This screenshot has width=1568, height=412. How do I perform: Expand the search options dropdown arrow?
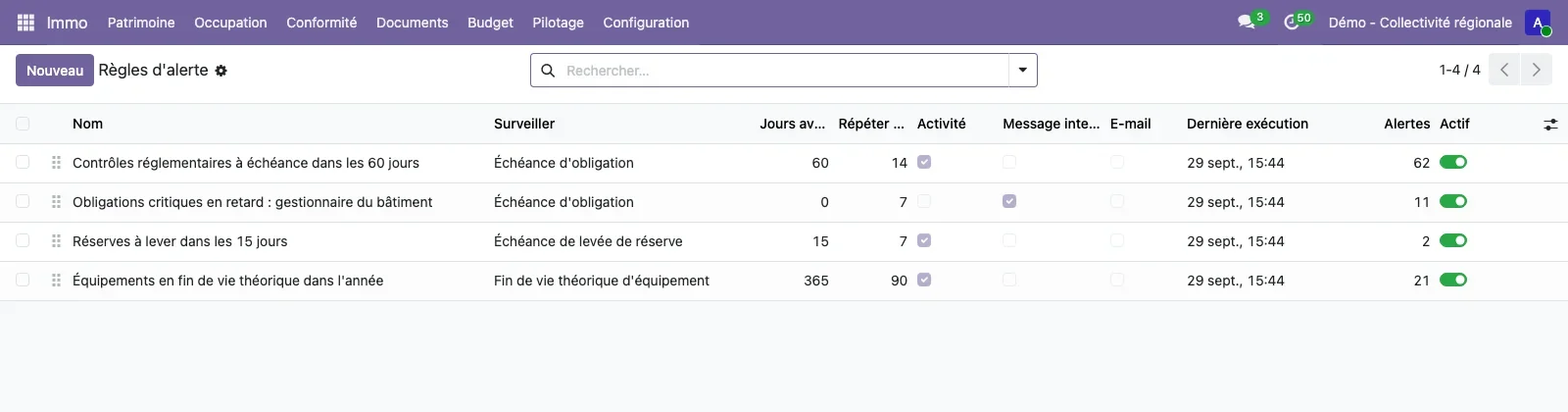pos(1023,71)
